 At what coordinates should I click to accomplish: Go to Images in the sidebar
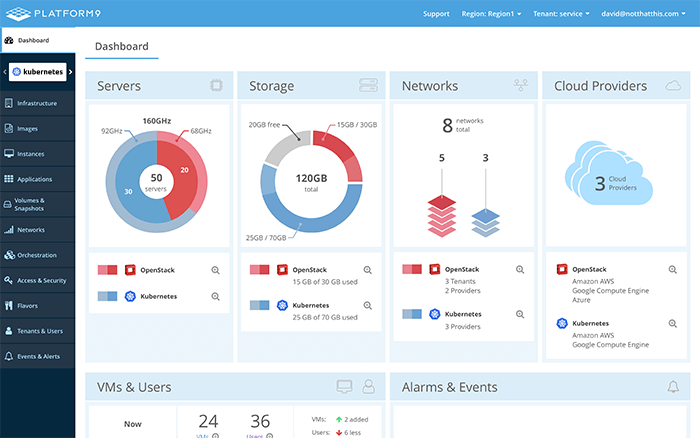pyautogui.click(x=38, y=129)
